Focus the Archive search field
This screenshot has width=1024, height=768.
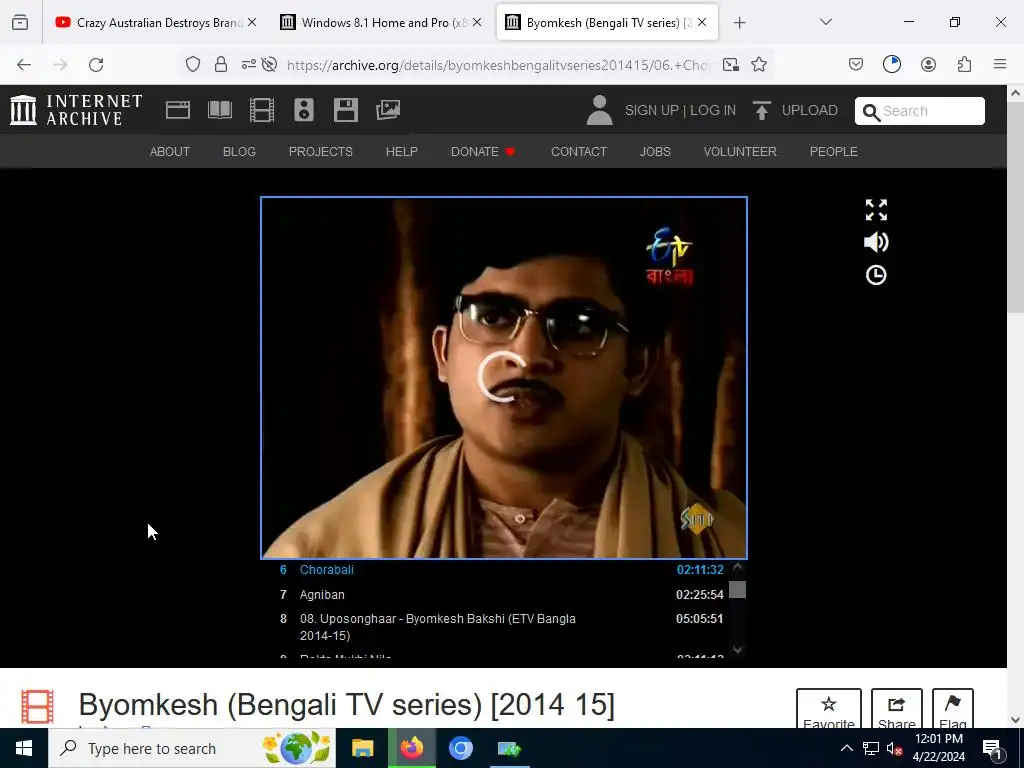click(920, 111)
